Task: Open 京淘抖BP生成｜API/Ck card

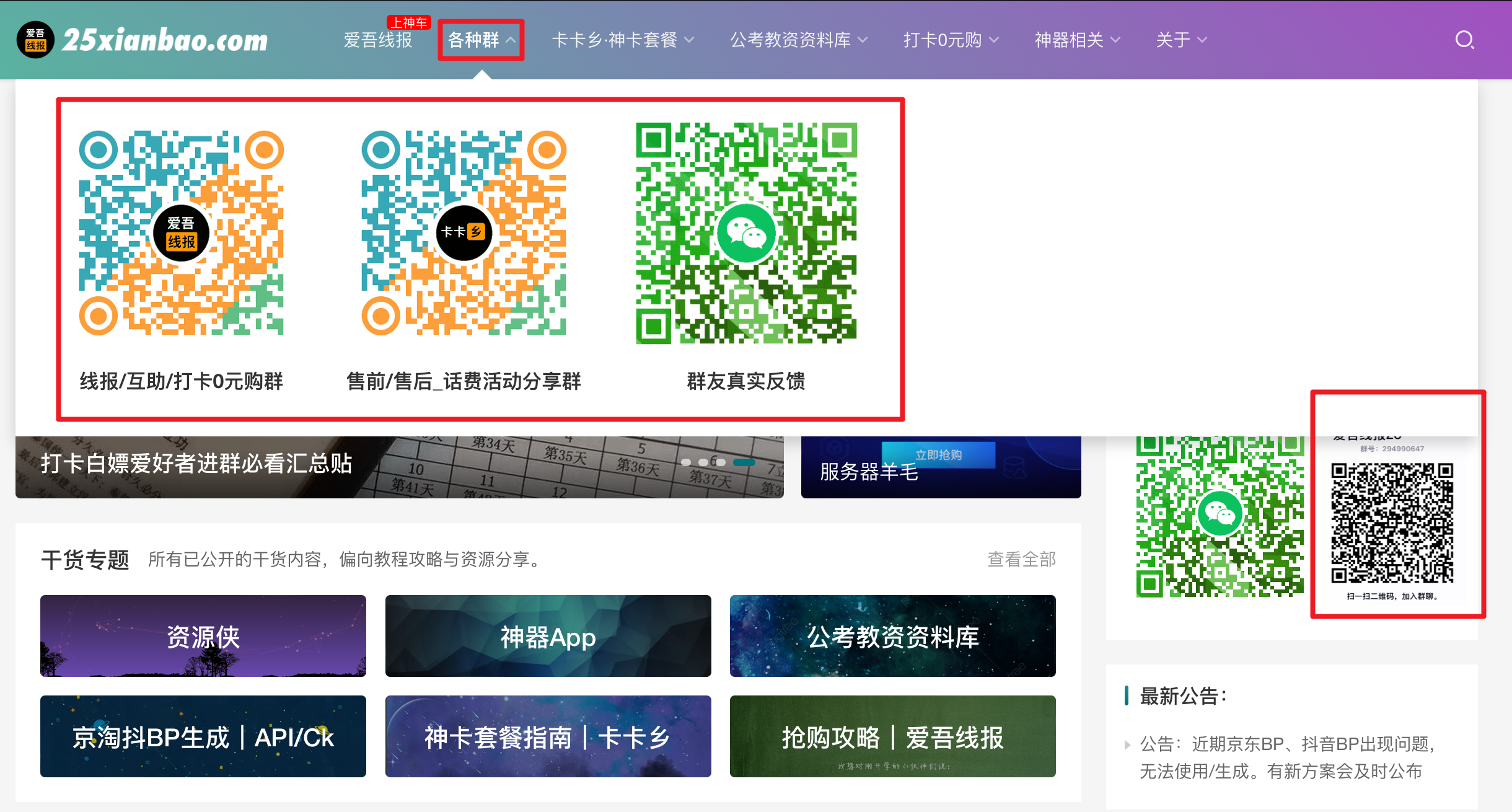Action: [x=203, y=736]
